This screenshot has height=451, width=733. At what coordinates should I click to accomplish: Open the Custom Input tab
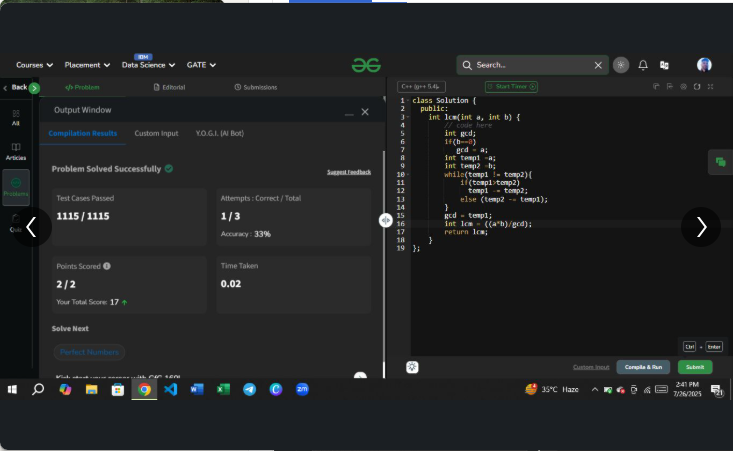point(156,133)
